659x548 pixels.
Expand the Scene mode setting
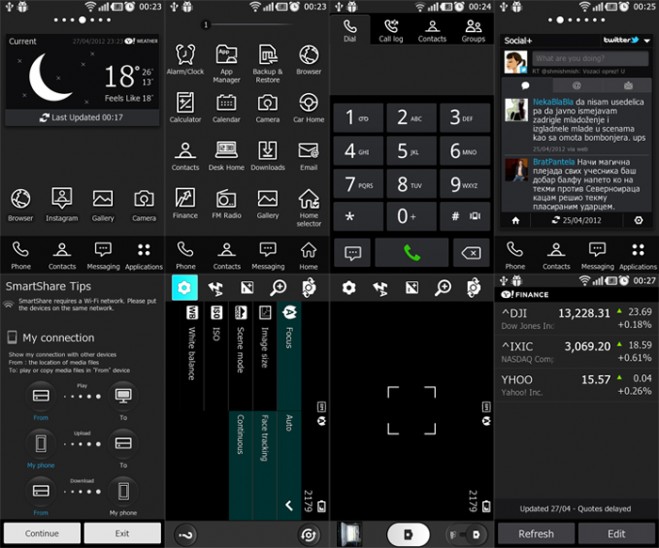click(240, 356)
